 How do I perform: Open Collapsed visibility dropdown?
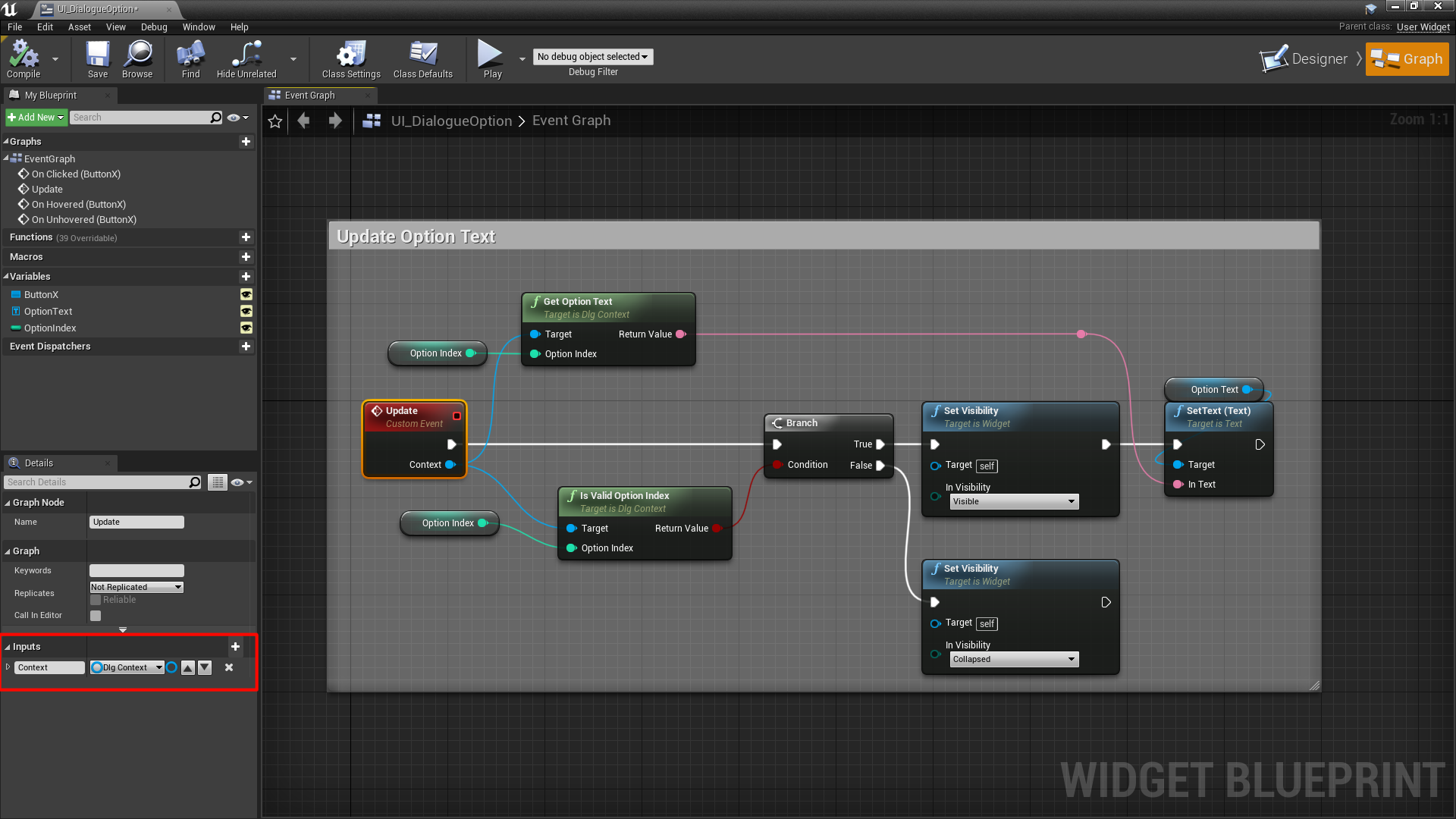click(x=1014, y=660)
